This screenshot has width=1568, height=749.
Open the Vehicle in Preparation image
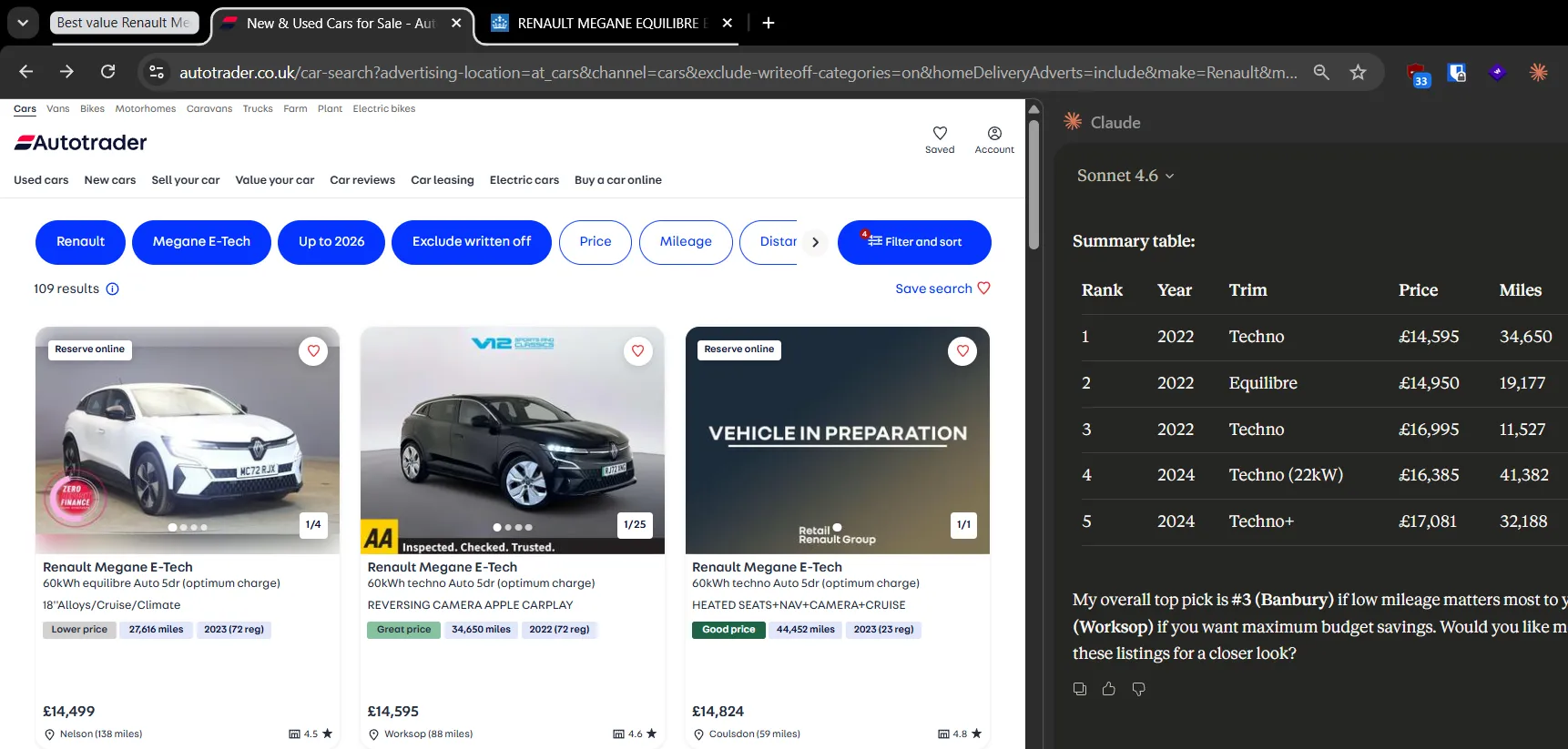pos(838,440)
